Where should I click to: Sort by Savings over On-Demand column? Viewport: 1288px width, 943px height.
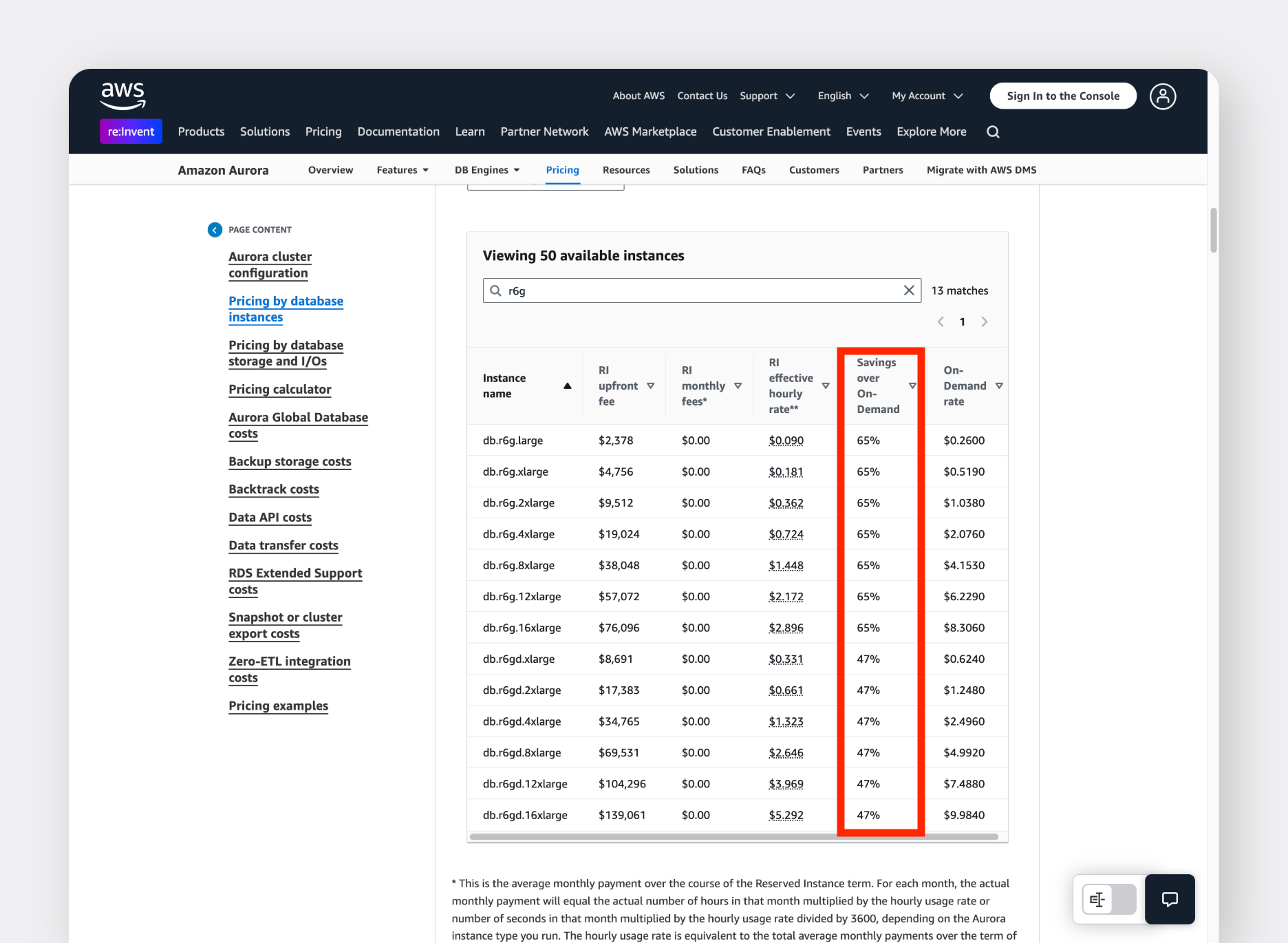912,386
